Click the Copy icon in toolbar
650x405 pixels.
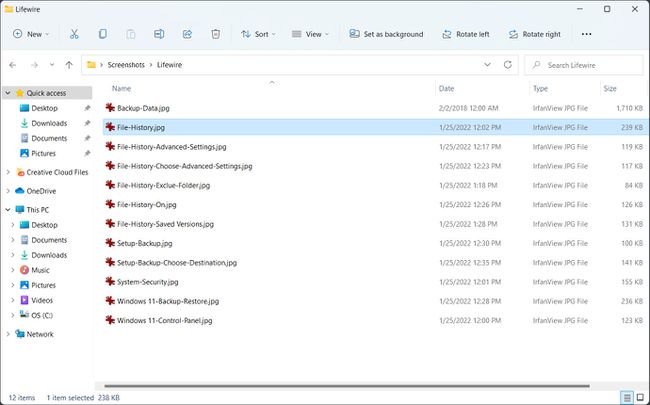click(x=102, y=34)
